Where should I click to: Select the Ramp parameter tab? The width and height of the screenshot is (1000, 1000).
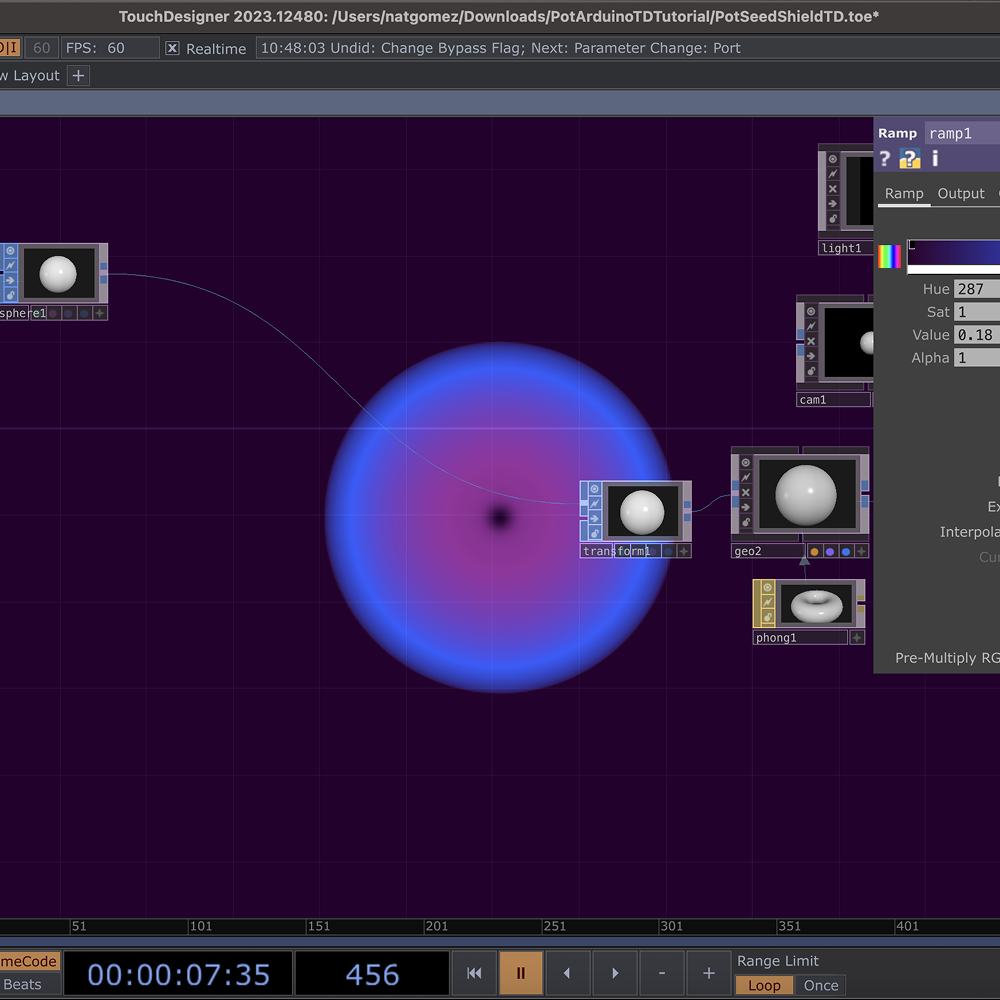903,193
